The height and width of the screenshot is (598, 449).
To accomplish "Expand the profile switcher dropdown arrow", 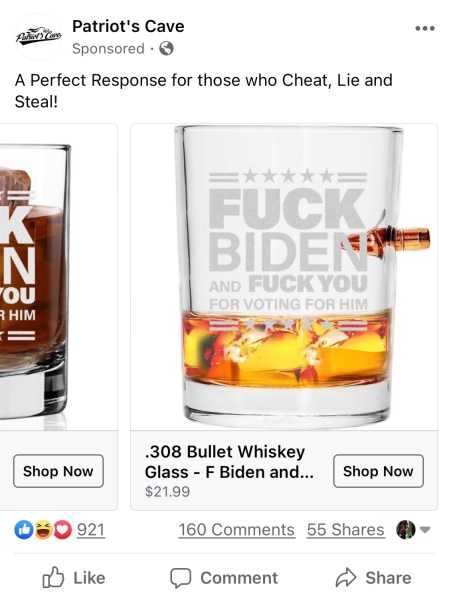I will coord(425,529).
